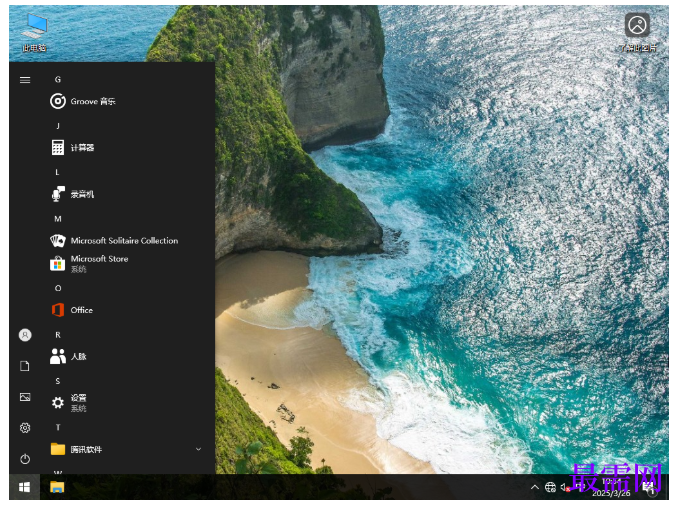
Task: Click the letter O group header
Action: point(58,288)
